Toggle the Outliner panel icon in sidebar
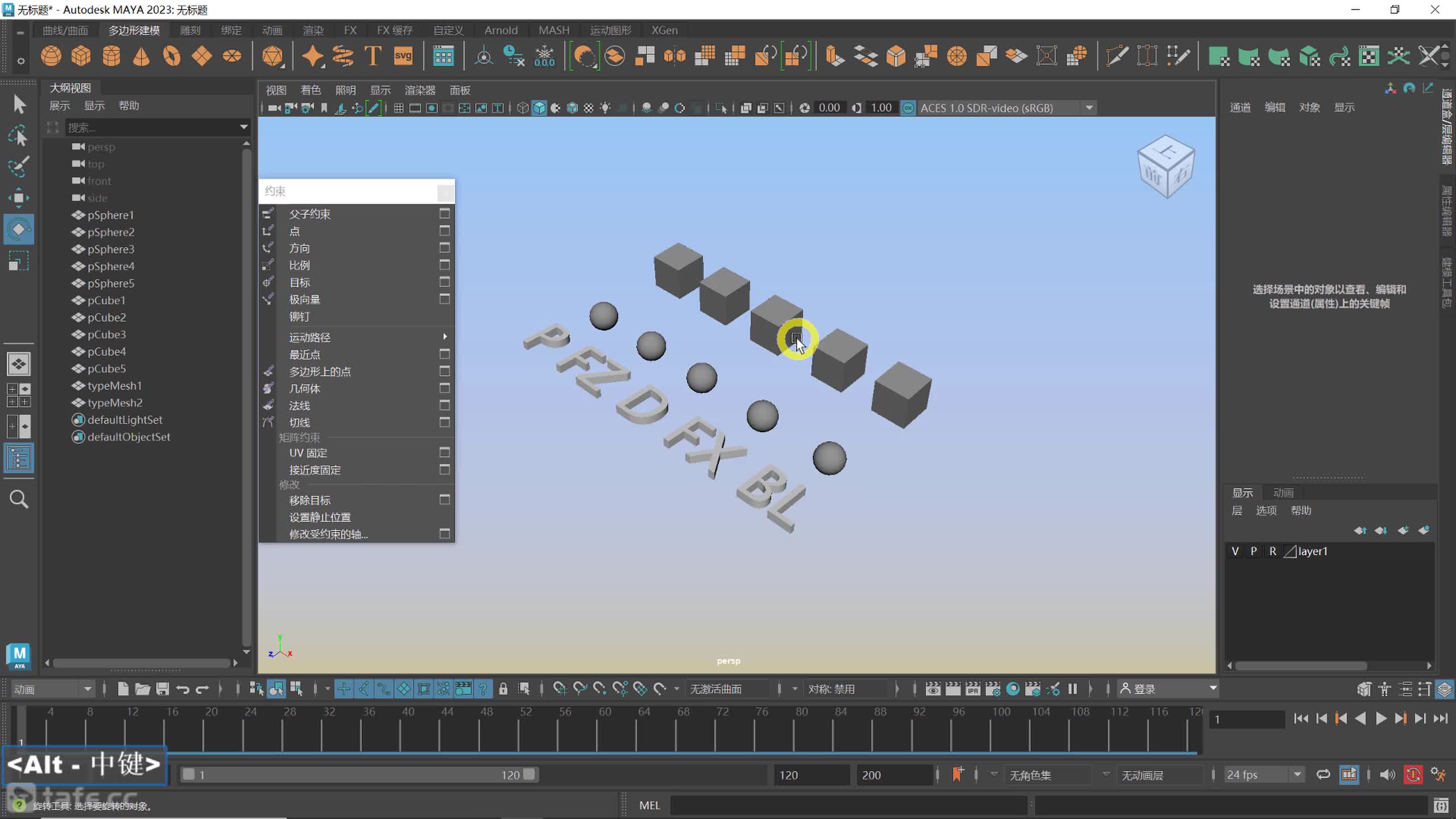Screen dimensions: 1456x819 19,458
